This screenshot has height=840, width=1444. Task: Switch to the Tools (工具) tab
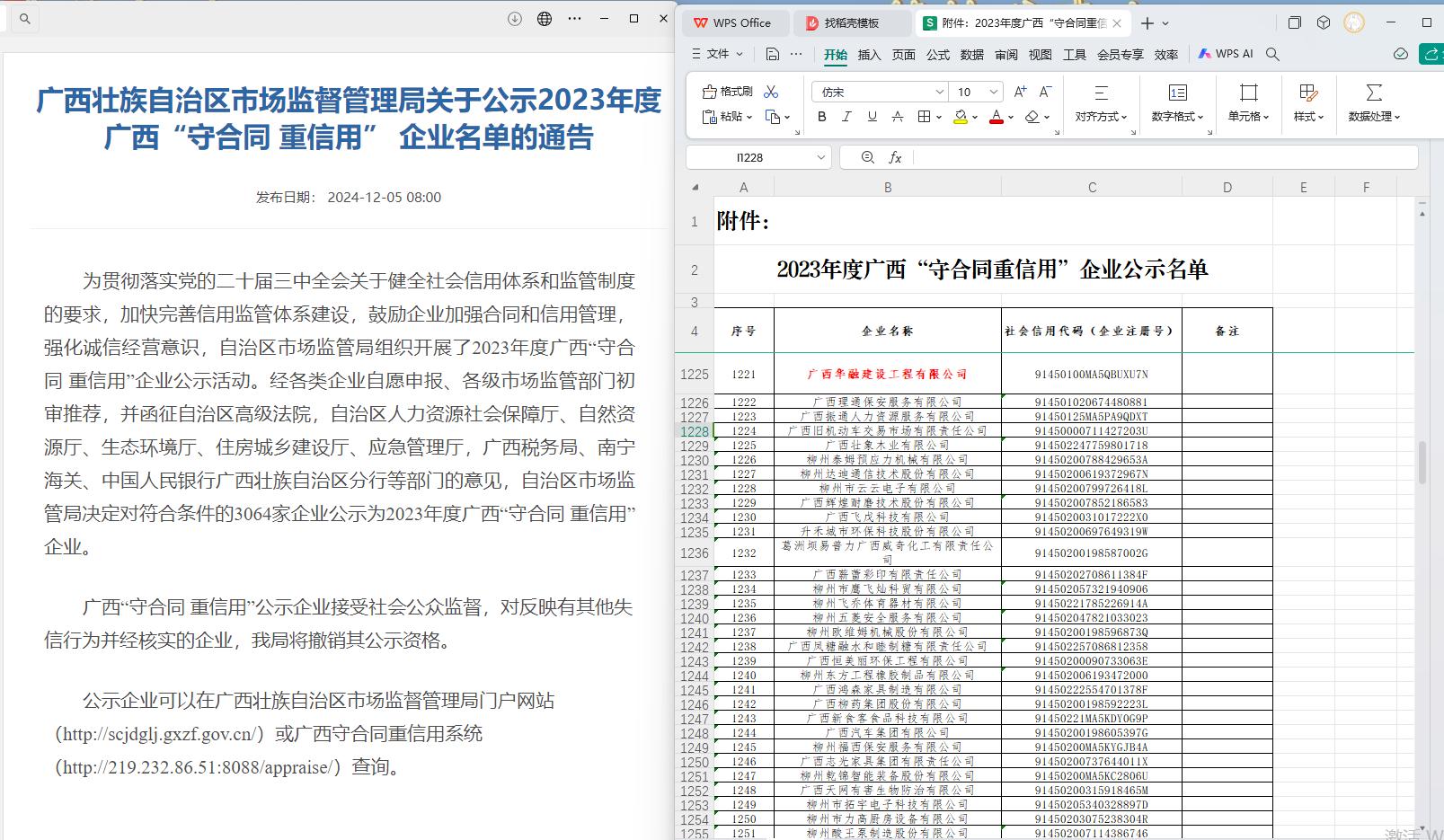(1075, 55)
